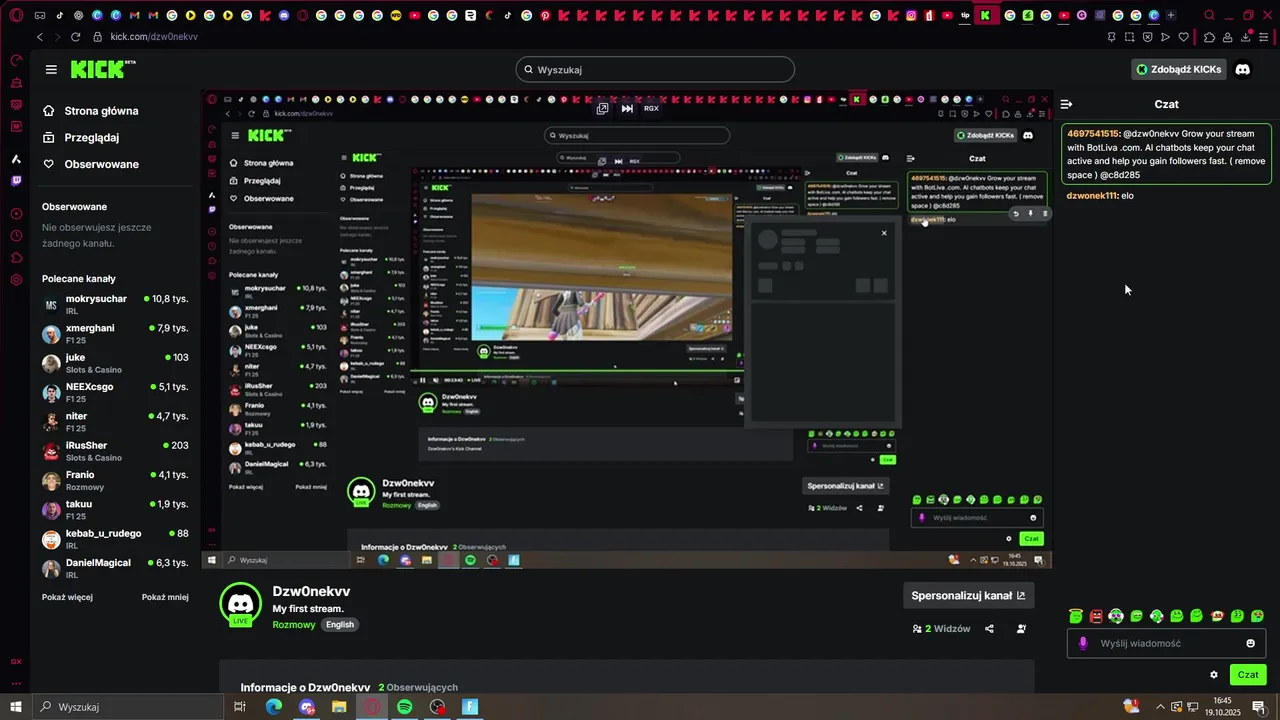Click Zdobądź KICKs button
This screenshot has width=1280, height=720.
pyautogui.click(x=1179, y=69)
